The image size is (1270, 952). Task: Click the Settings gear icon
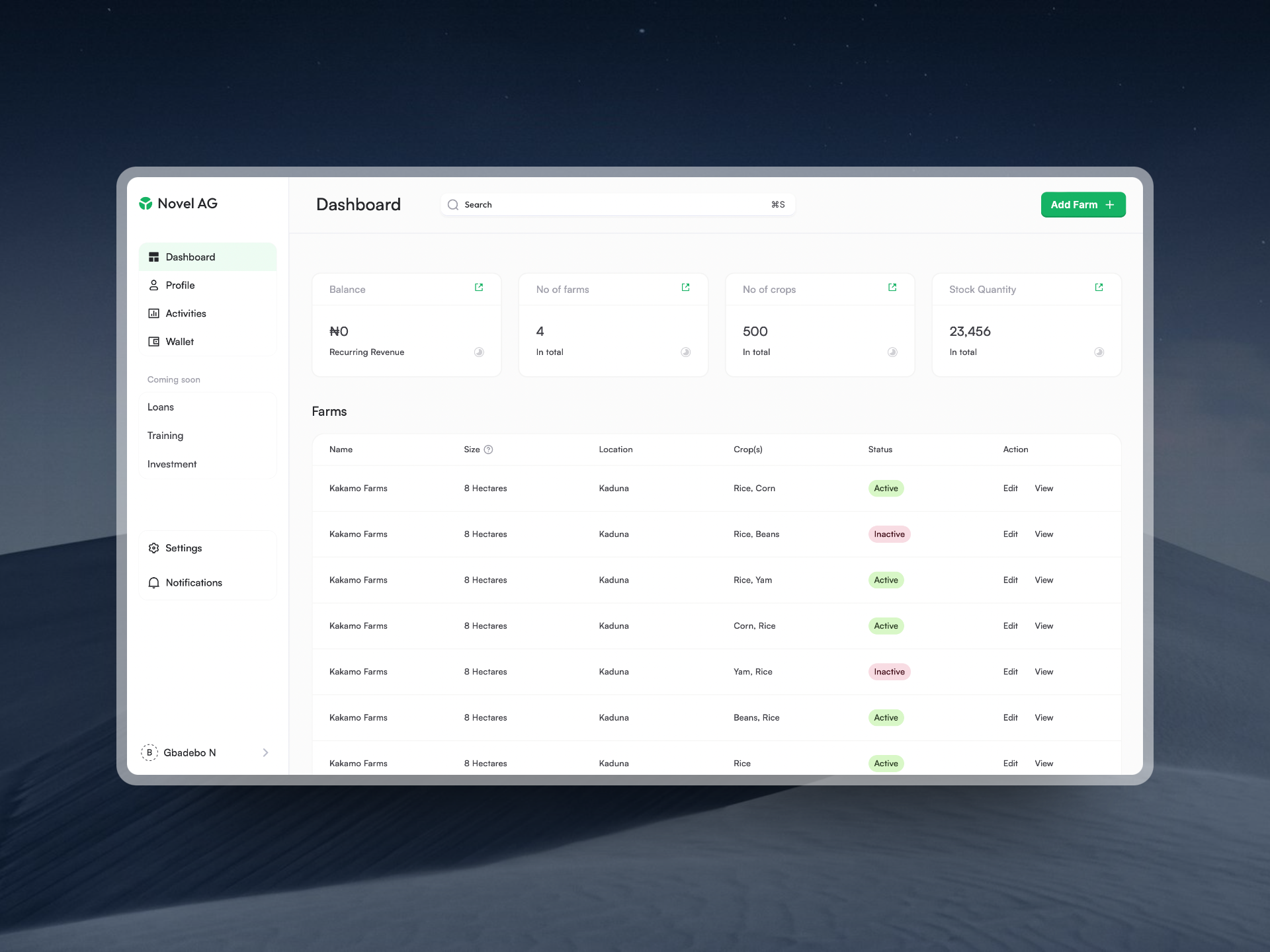(153, 548)
